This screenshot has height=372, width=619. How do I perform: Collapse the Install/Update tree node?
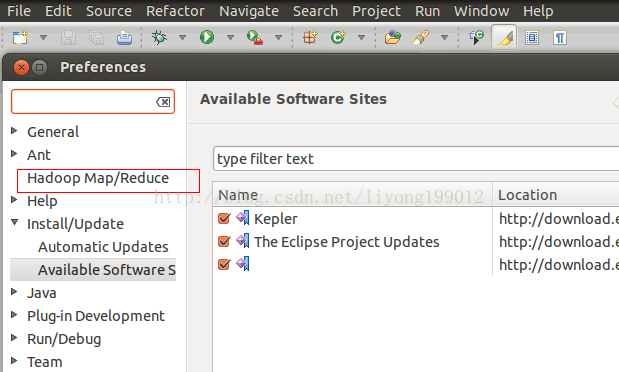point(15,223)
